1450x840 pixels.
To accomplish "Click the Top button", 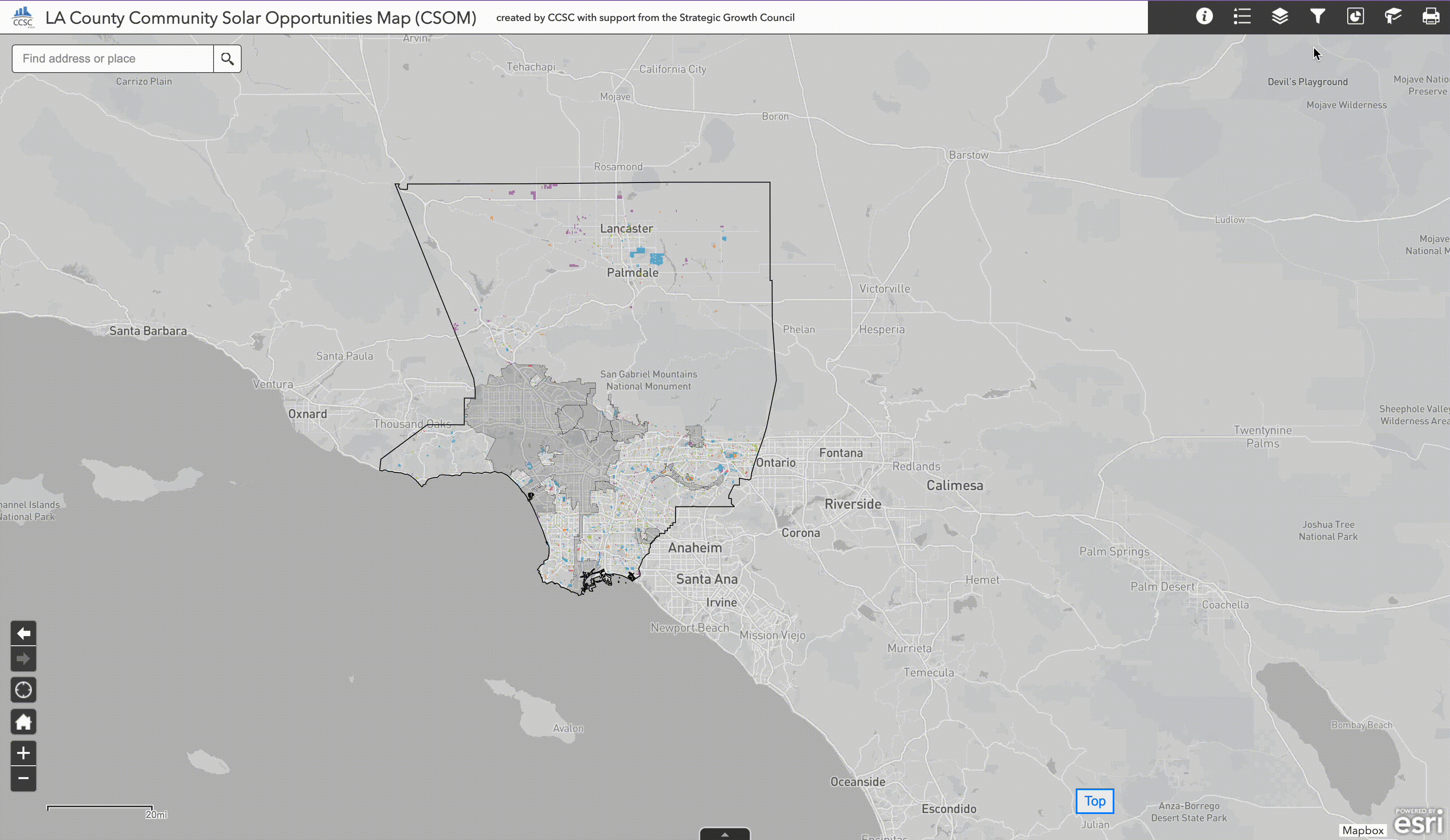I will 1094,801.
